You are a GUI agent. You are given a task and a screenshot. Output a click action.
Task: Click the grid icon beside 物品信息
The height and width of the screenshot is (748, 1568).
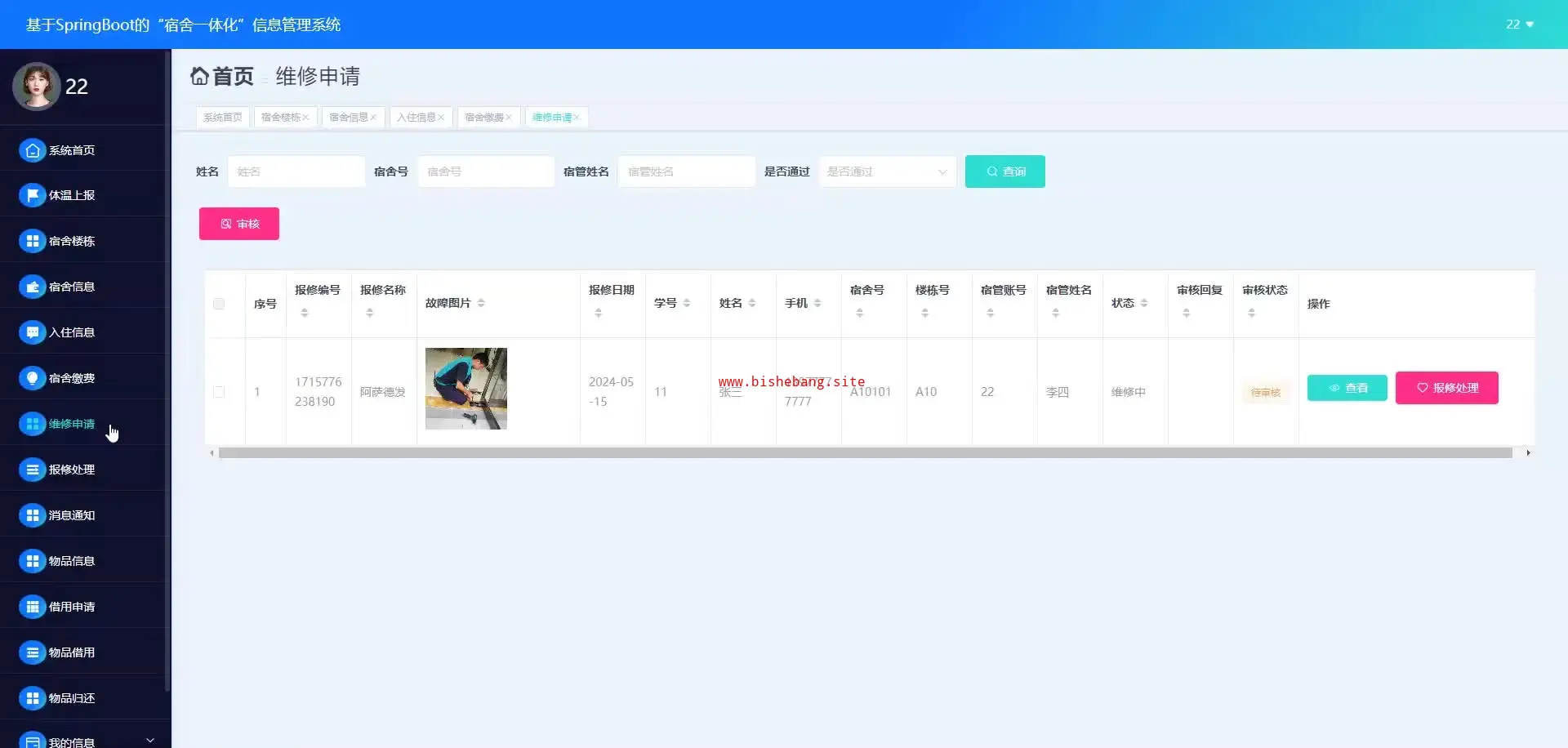pos(32,561)
